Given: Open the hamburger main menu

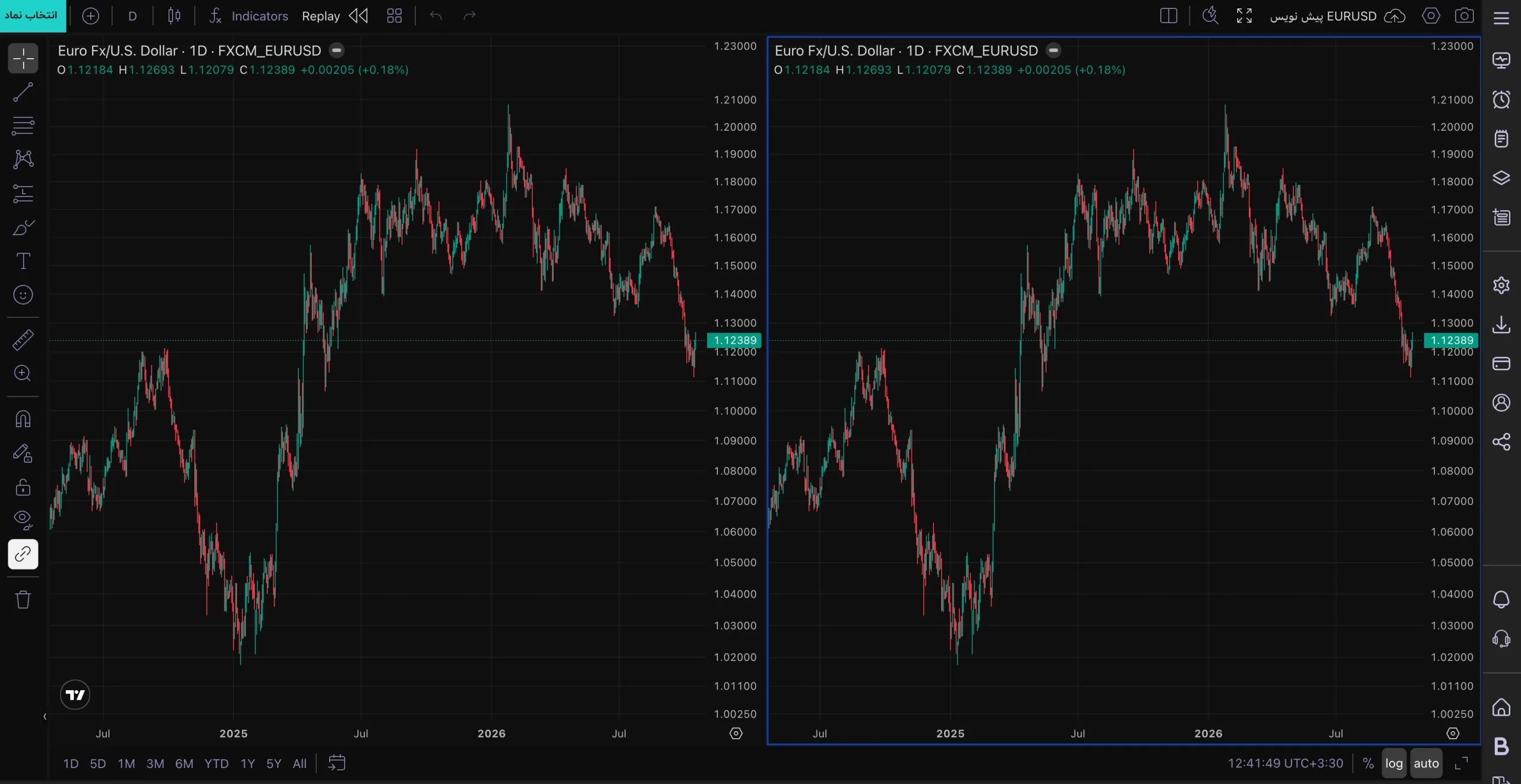Looking at the screenshot, I should point(1501,18).
